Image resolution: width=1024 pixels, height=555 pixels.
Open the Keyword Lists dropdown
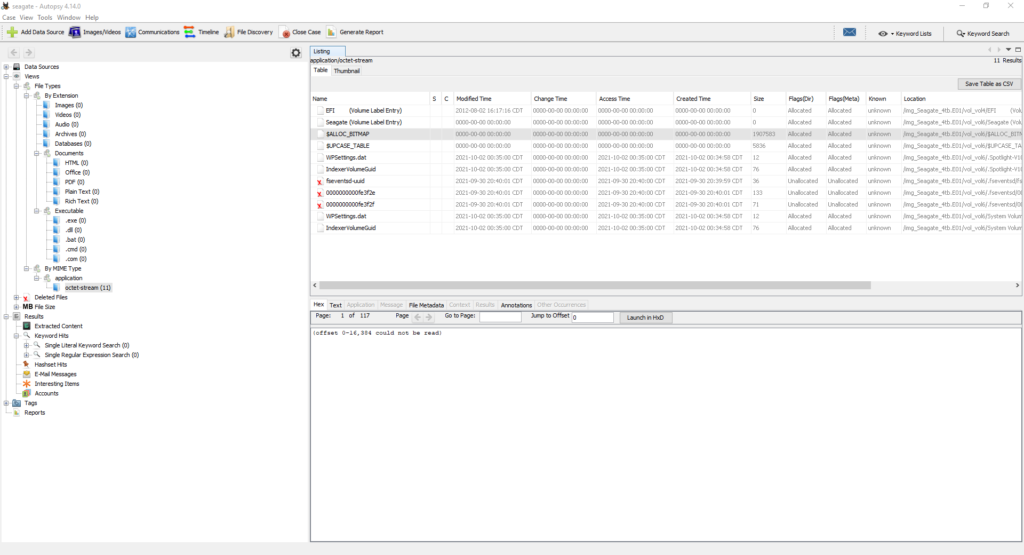click(x=905, y=33)
